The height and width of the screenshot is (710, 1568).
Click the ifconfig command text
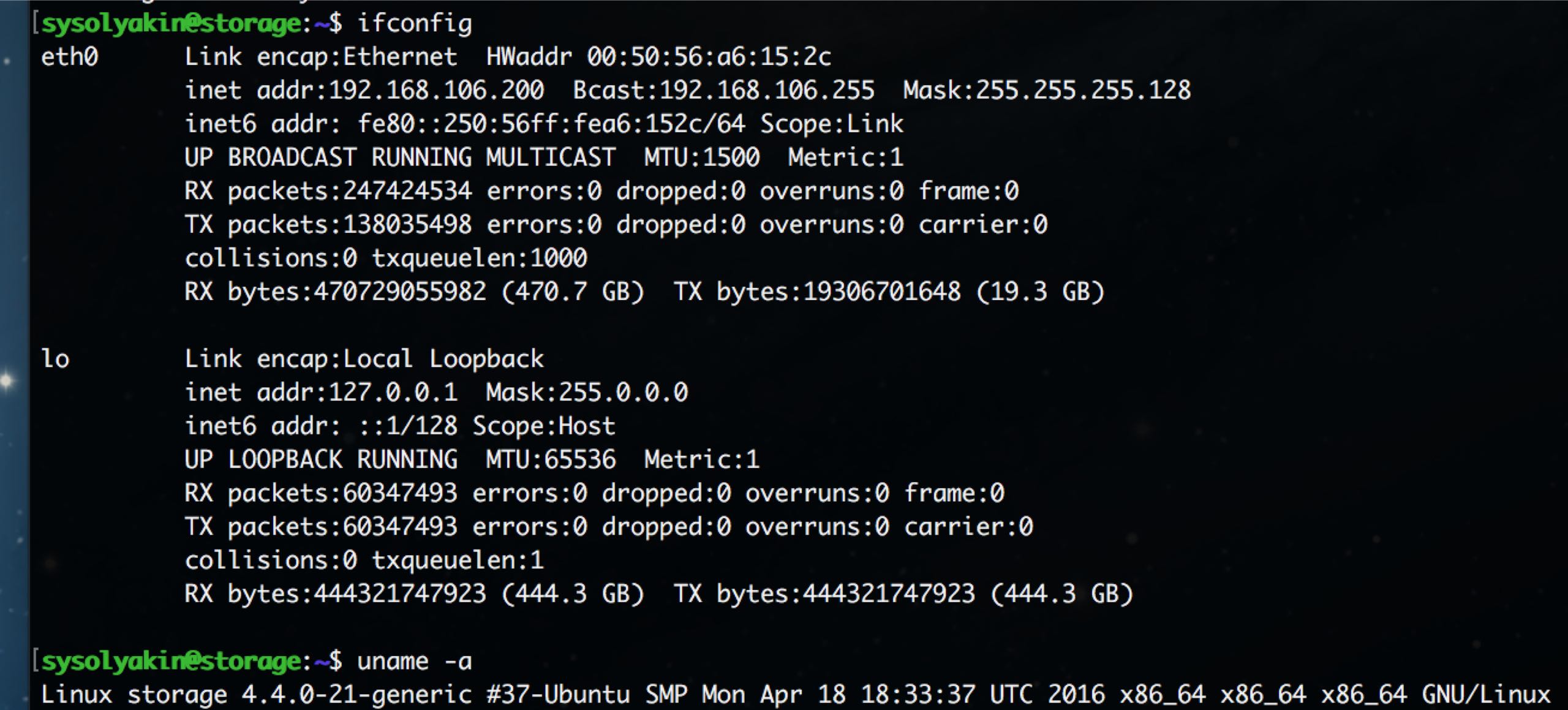click(x=415, y=24)
